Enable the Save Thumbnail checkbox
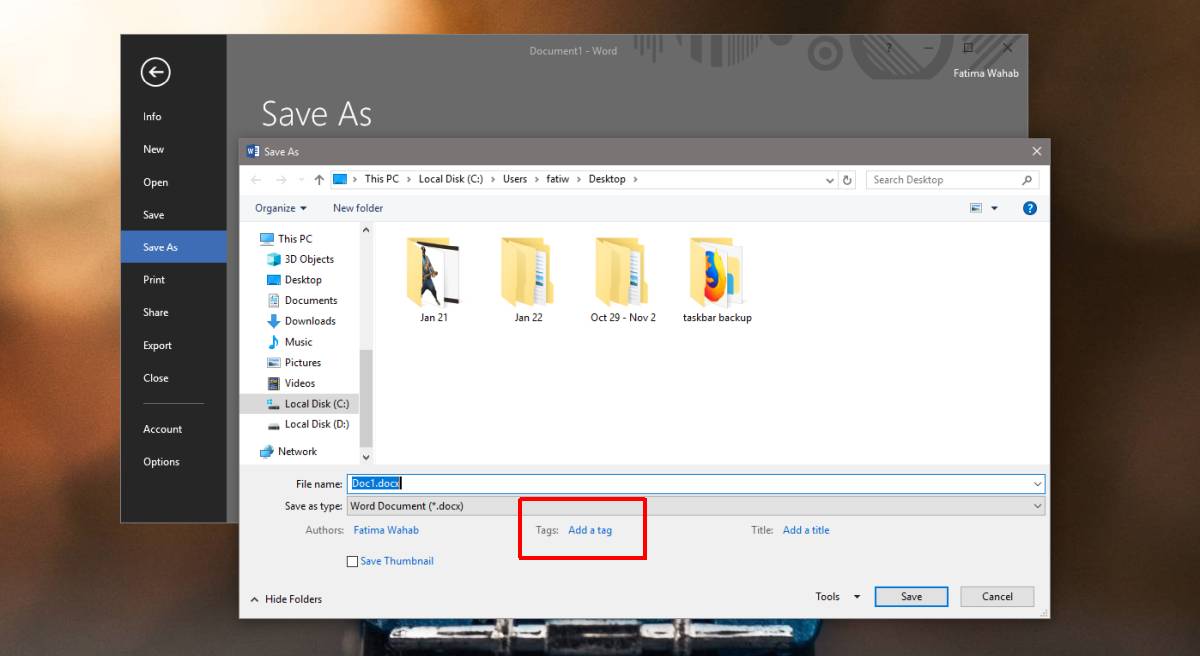Screen dimensions: 1200x656 pyautogui.click(x=352, y=562)
